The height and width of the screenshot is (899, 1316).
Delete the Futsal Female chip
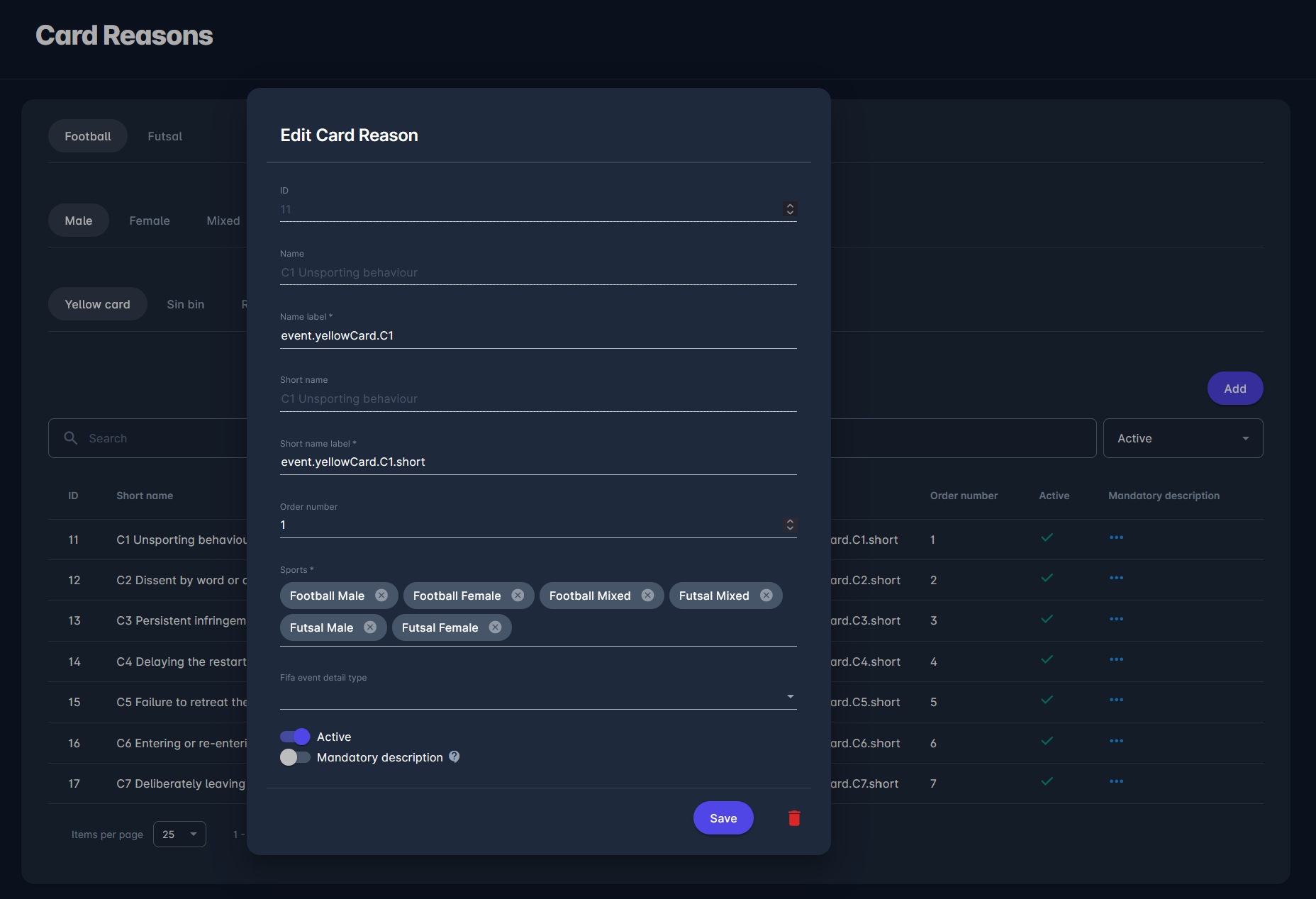[x=495, y=627]
